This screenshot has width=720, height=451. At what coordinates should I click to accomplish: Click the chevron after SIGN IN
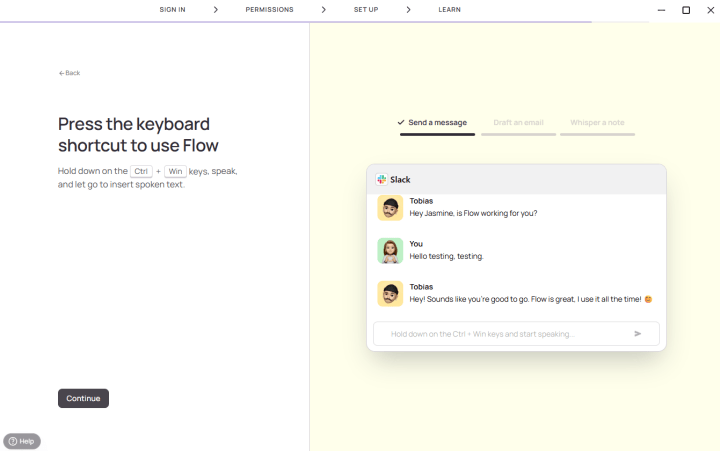(215, 10)
